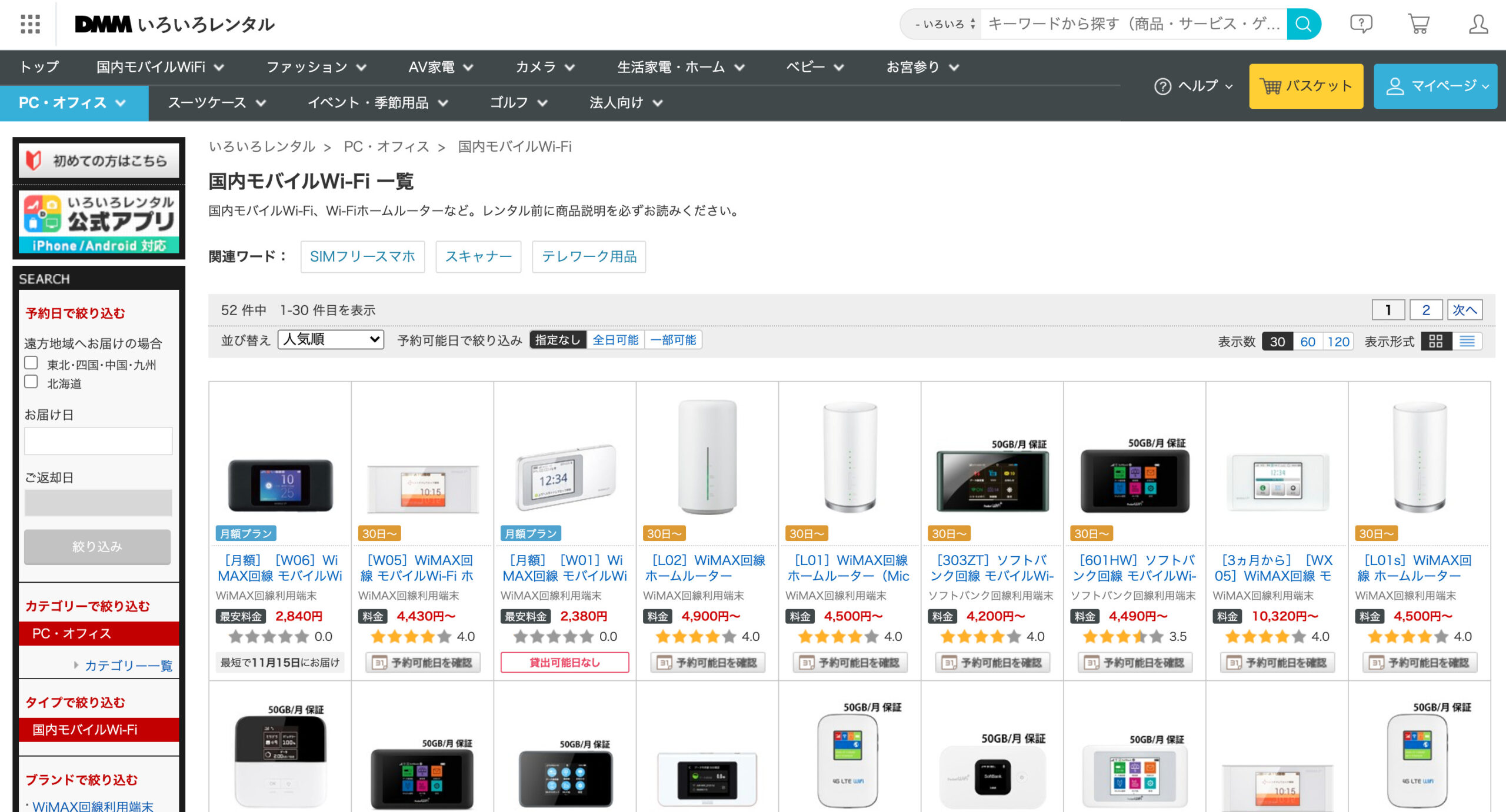
Task: Check availability calendar for 601HW item
Action: click(1134, 663)
